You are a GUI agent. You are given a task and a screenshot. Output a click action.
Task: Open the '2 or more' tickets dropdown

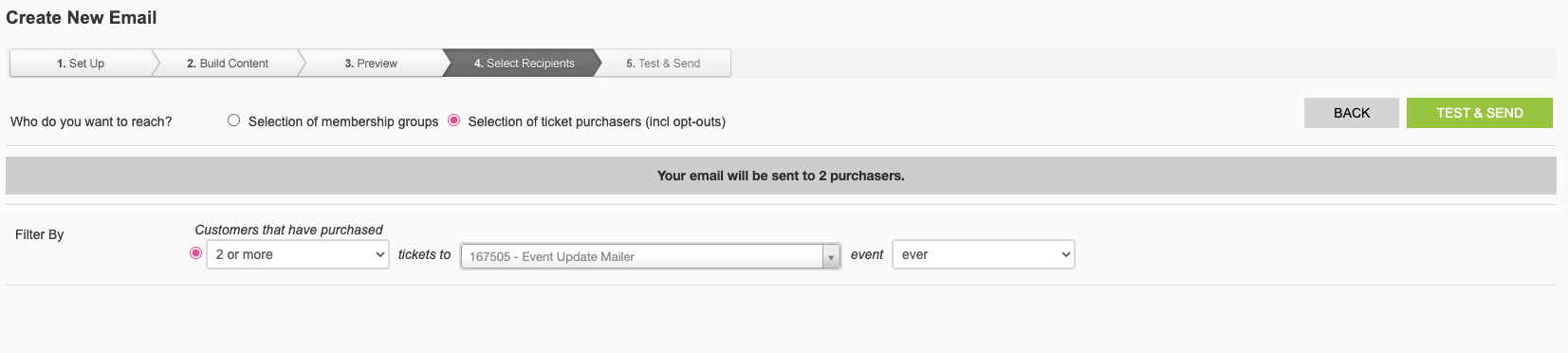tap(298, 254)
